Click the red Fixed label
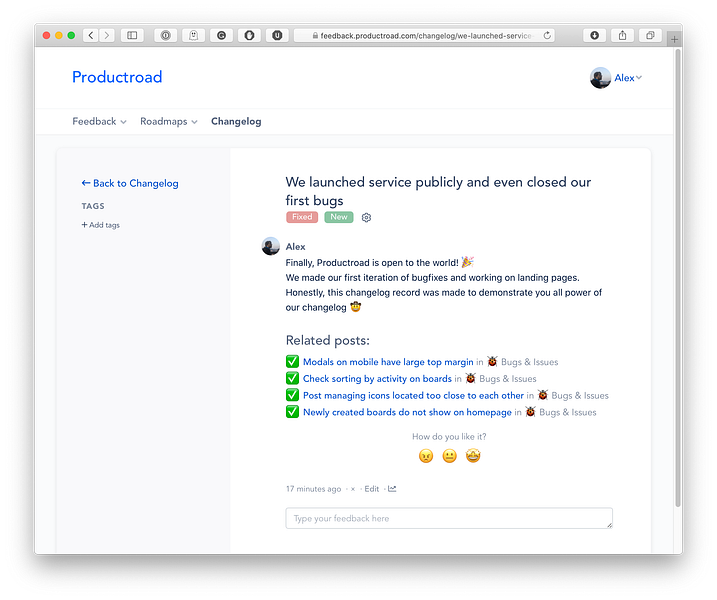This screenshot has width=717, height=600. click(302, 217)
